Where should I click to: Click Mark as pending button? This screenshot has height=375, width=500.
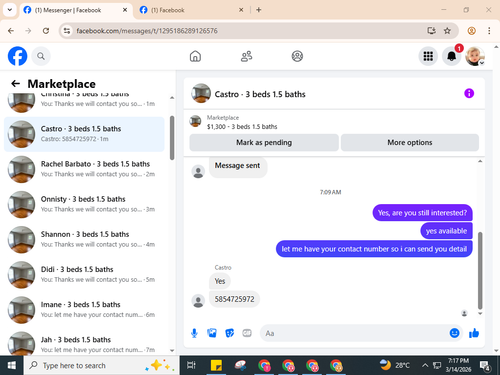[264, 142]
